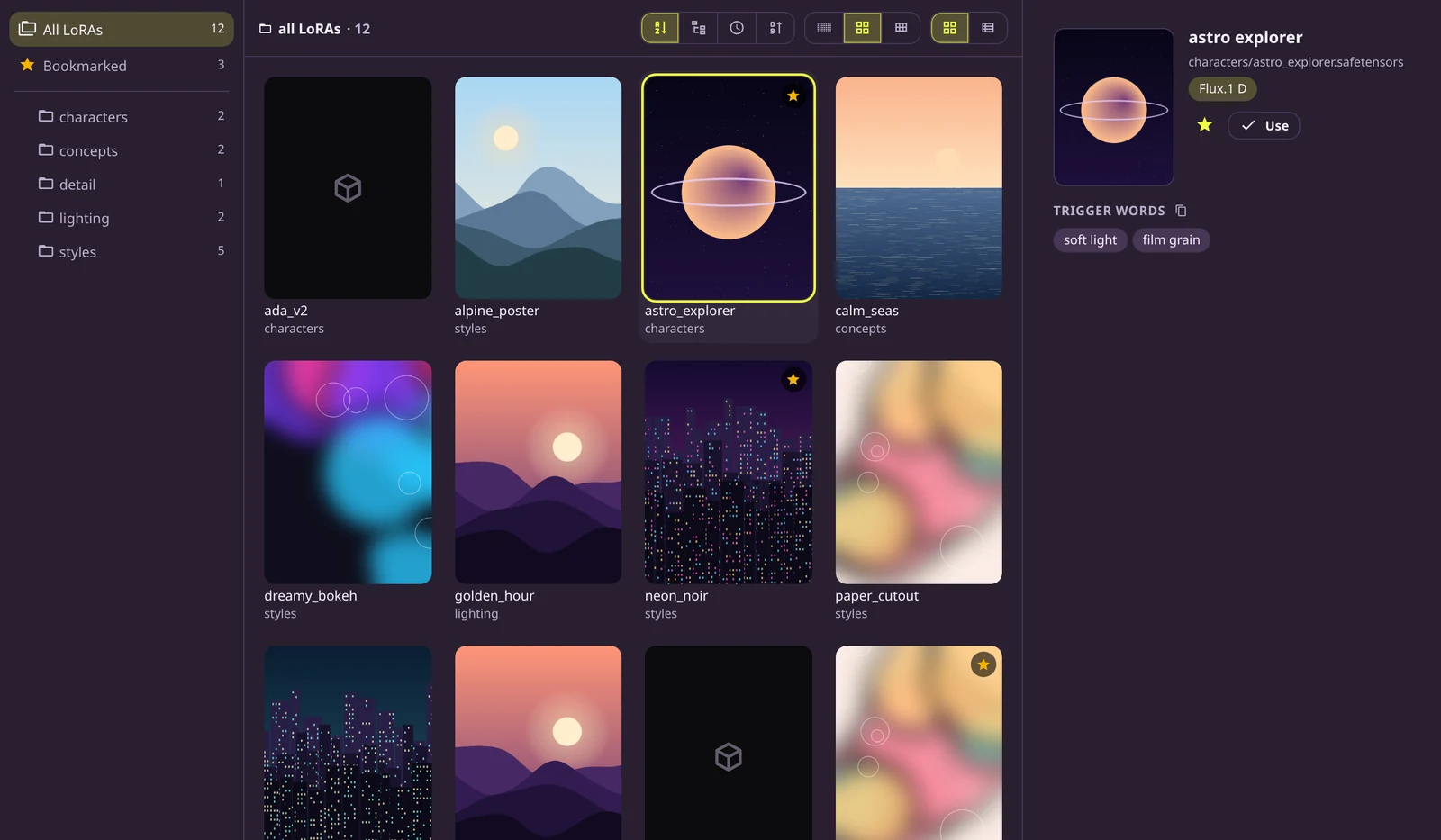
Task: Toggle bookmark star in astro explorer details
Action: pyautogui.click(x=1204, y=125)
